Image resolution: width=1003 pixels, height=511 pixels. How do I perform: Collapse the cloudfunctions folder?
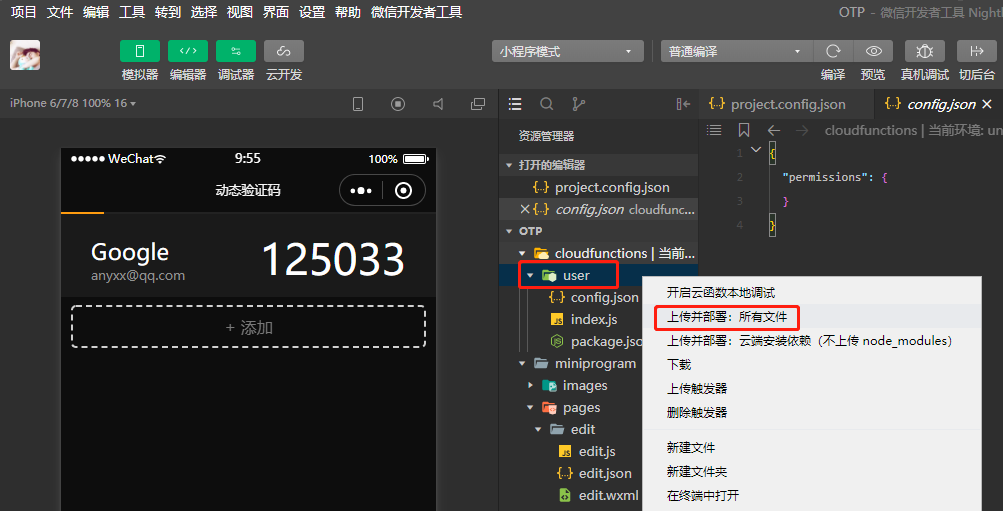522,253
